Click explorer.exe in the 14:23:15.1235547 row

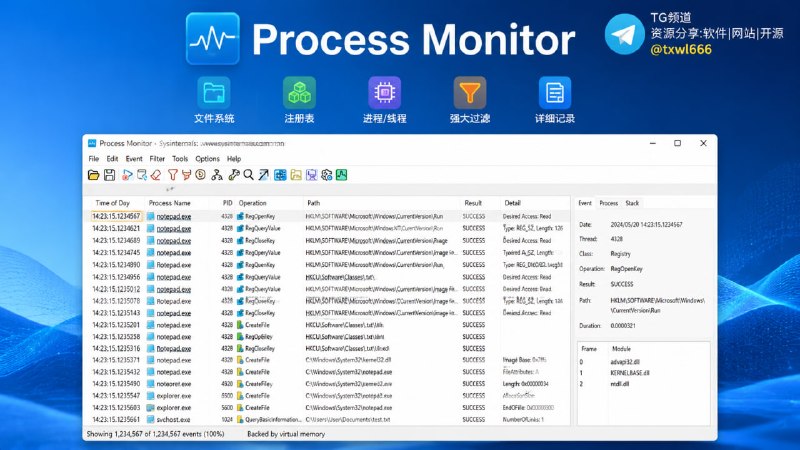click(173, 395)
